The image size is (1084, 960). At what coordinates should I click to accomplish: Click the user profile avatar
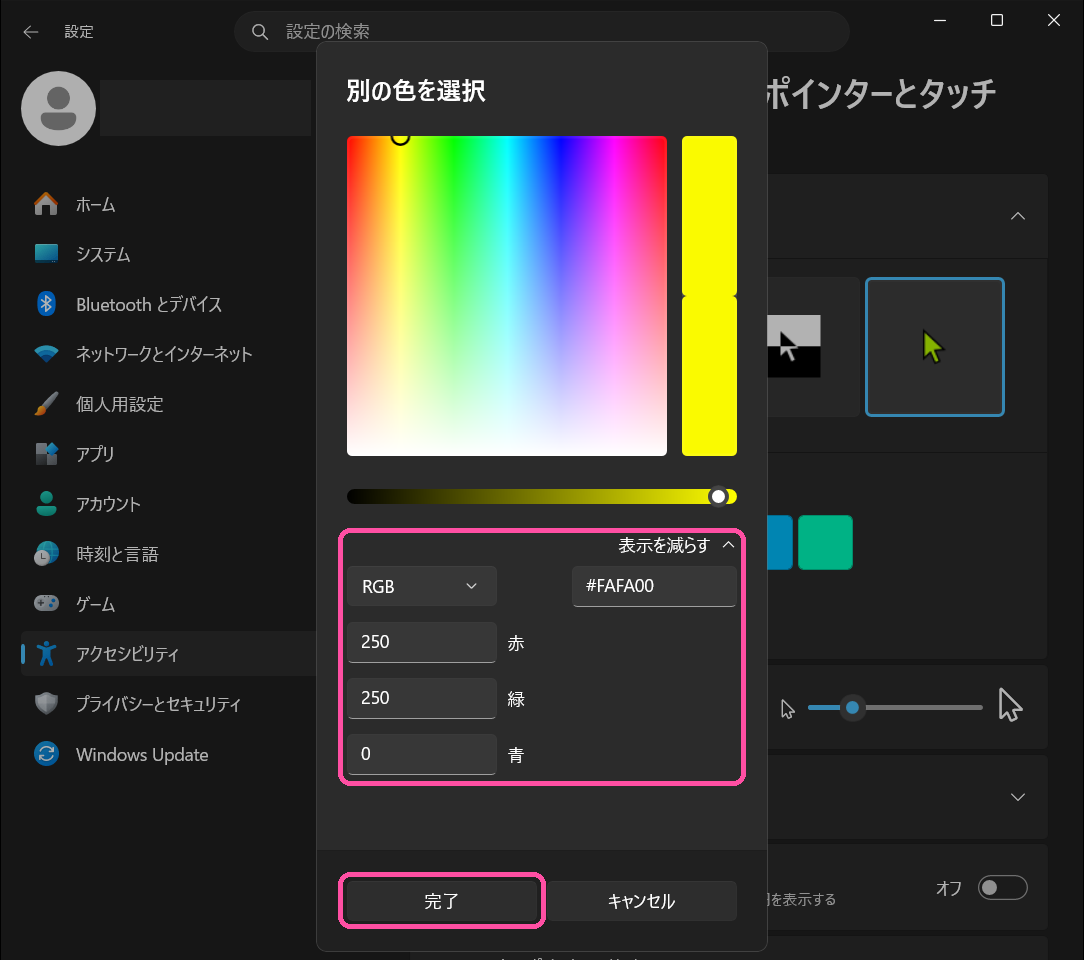(x=59, y=109)
